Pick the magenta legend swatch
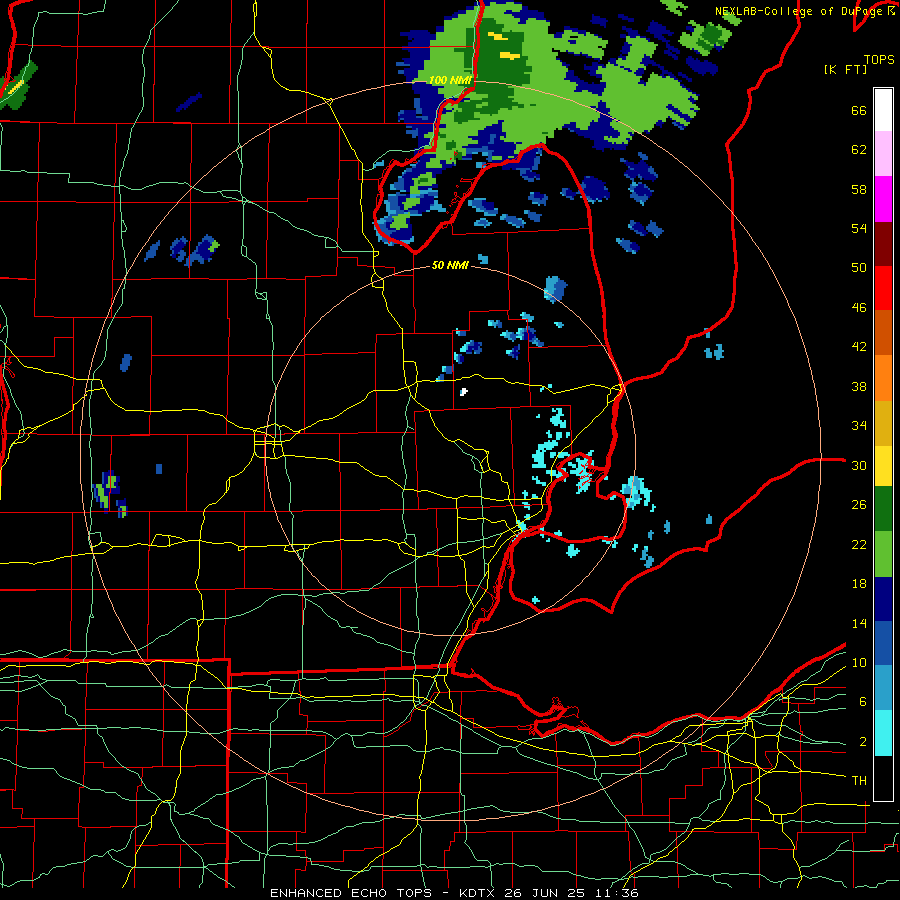This screenshot has height=900, width=900. tap(883, 199)
